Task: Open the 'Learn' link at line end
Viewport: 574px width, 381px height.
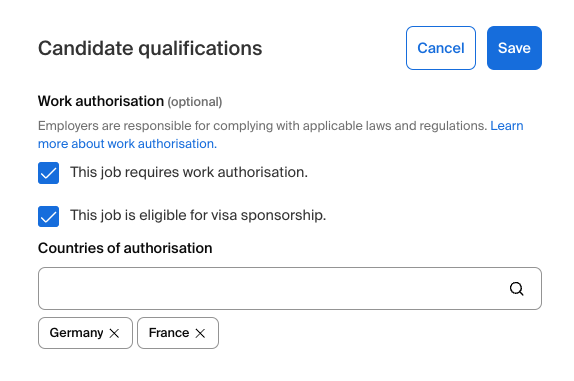Action: 507,126
